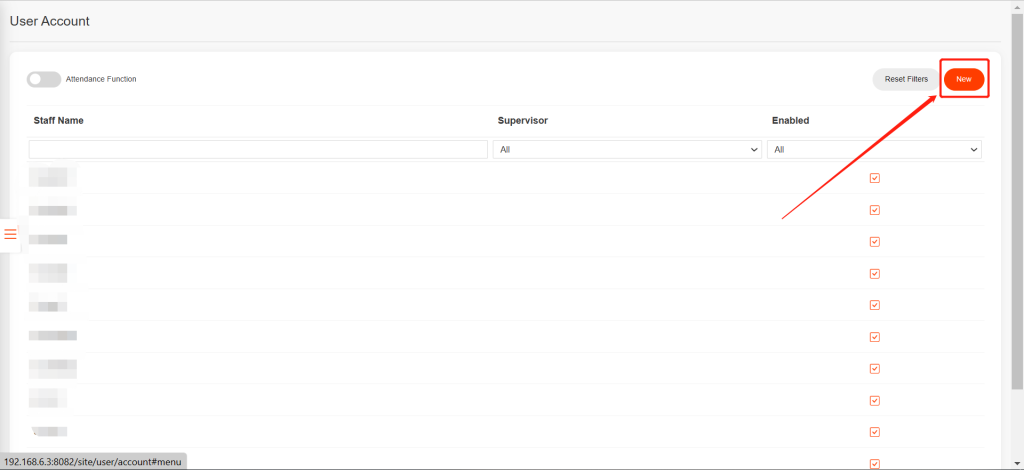Viewport: 1024px width, 470px height.
Task: Expand the Supervisor filter dropdown
Action: 627,149
